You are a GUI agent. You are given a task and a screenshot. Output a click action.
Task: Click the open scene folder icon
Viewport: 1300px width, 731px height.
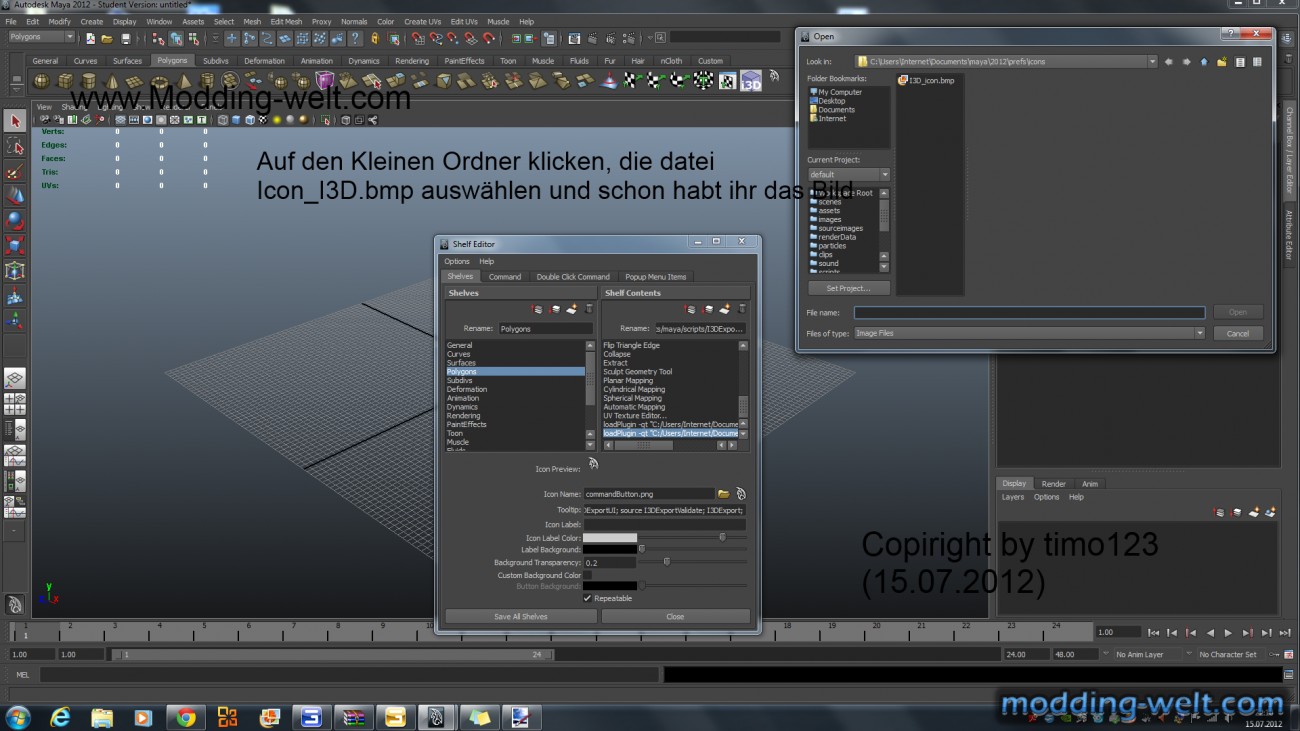[x=107, y=38]
